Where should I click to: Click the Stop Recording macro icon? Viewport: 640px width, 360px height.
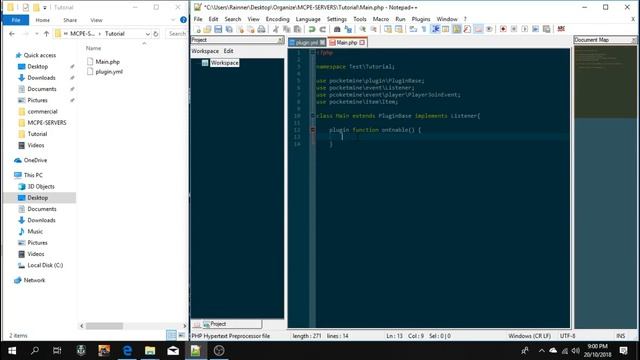click(514, 29)
